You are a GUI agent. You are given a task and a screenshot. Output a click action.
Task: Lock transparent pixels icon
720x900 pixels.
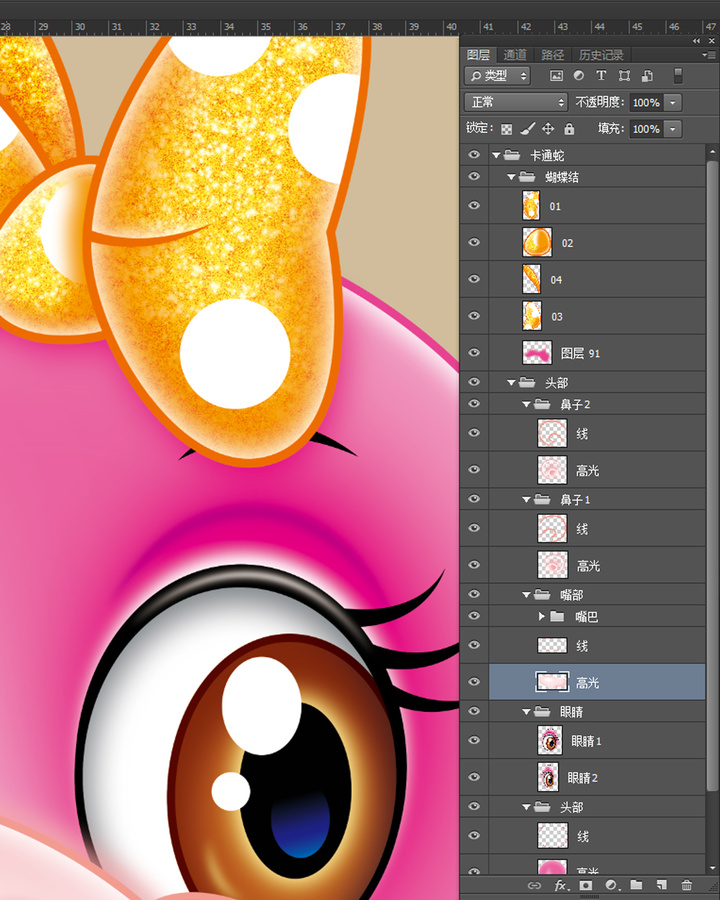(506, 129)
